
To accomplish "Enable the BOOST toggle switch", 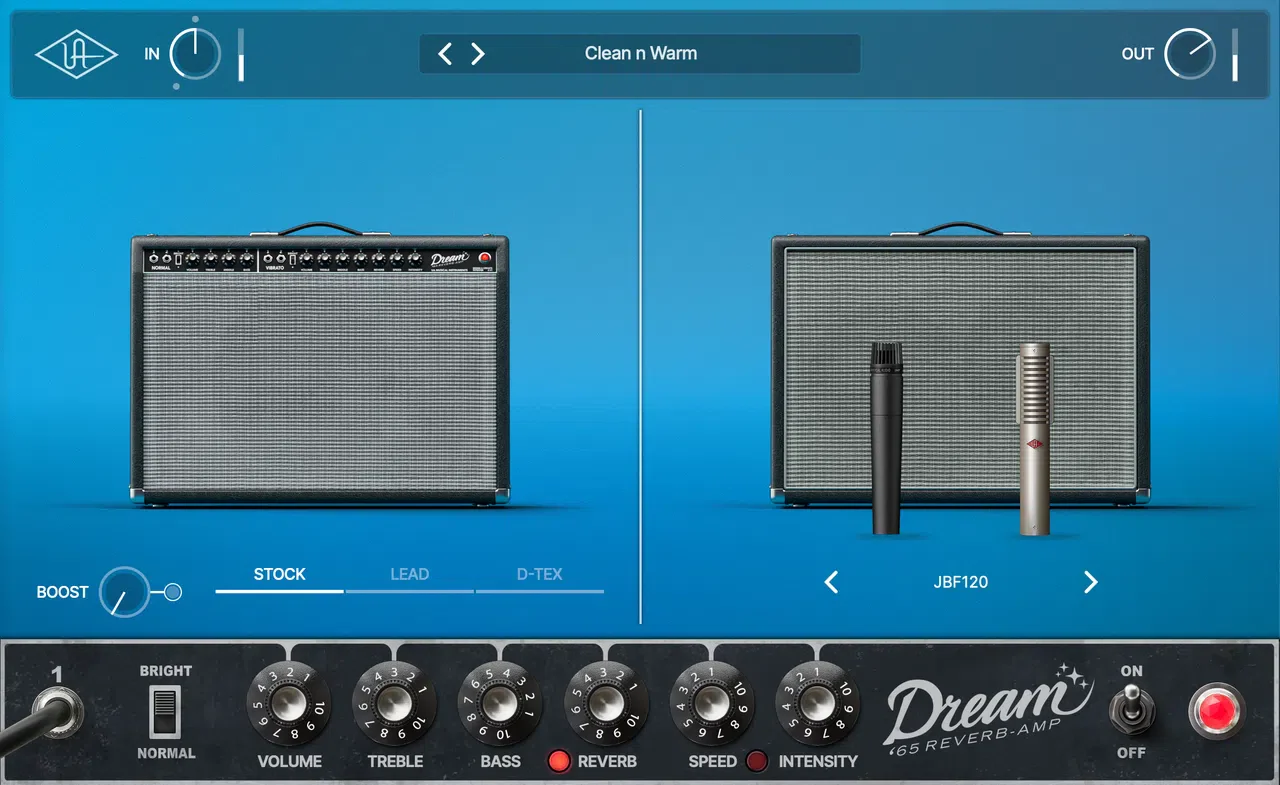I will point(172,592).
